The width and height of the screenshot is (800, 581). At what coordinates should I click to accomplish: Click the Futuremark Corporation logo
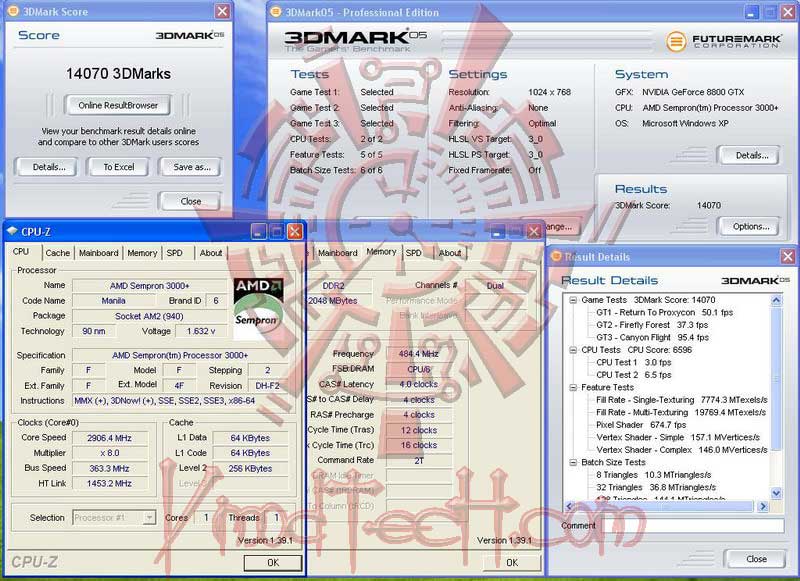[723, 41]
